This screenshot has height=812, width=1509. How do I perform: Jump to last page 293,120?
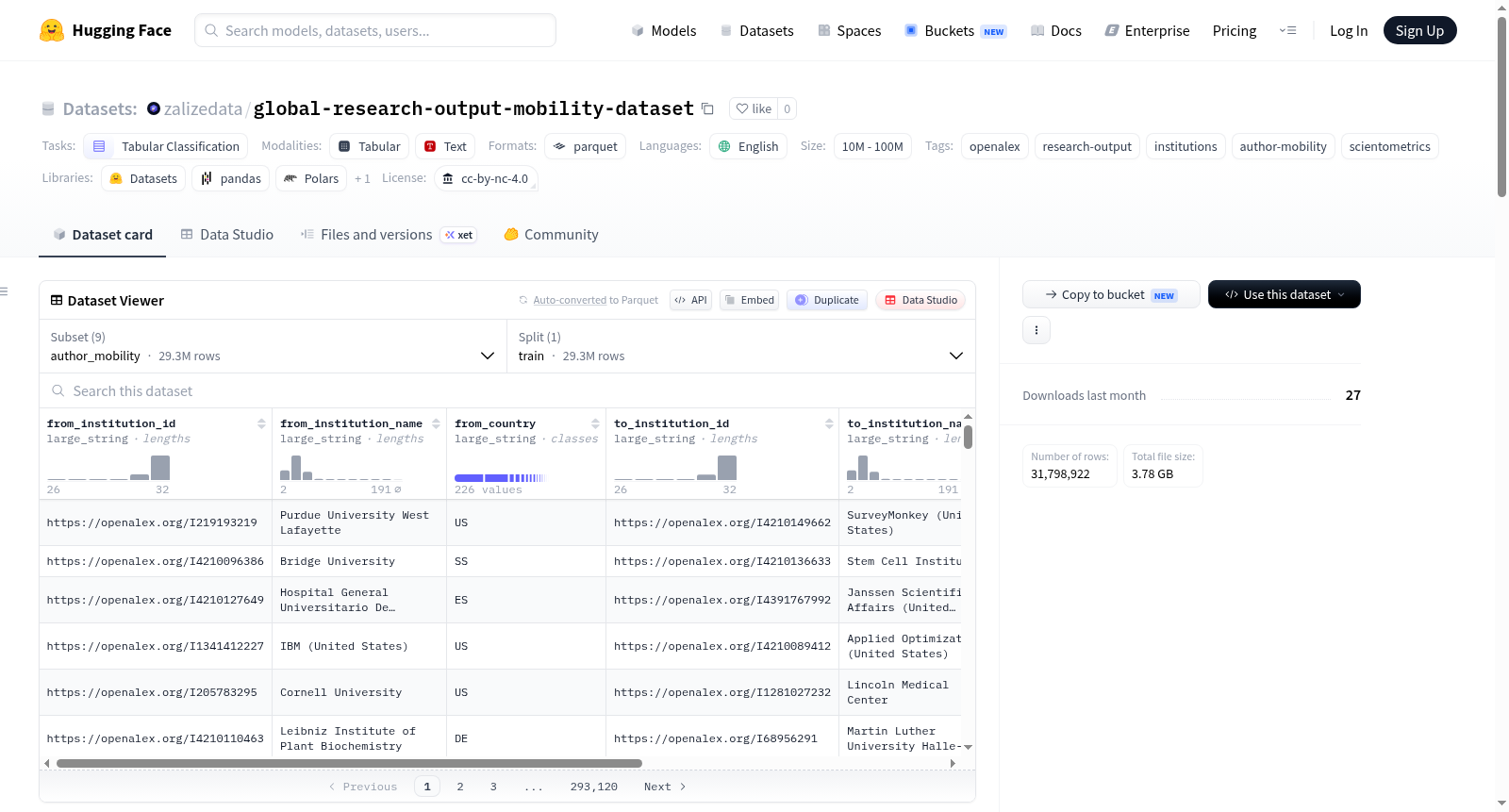[594, 787]
